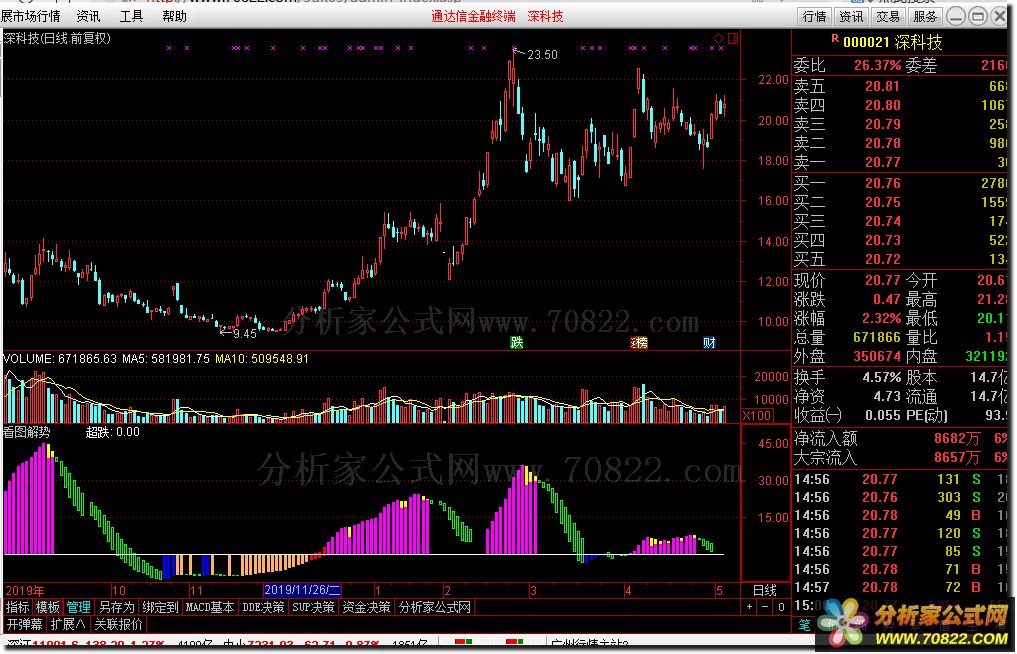Collapse the 扩展 panel
The height and width of the screenshot is (654, 1017).
click(67, 624)
